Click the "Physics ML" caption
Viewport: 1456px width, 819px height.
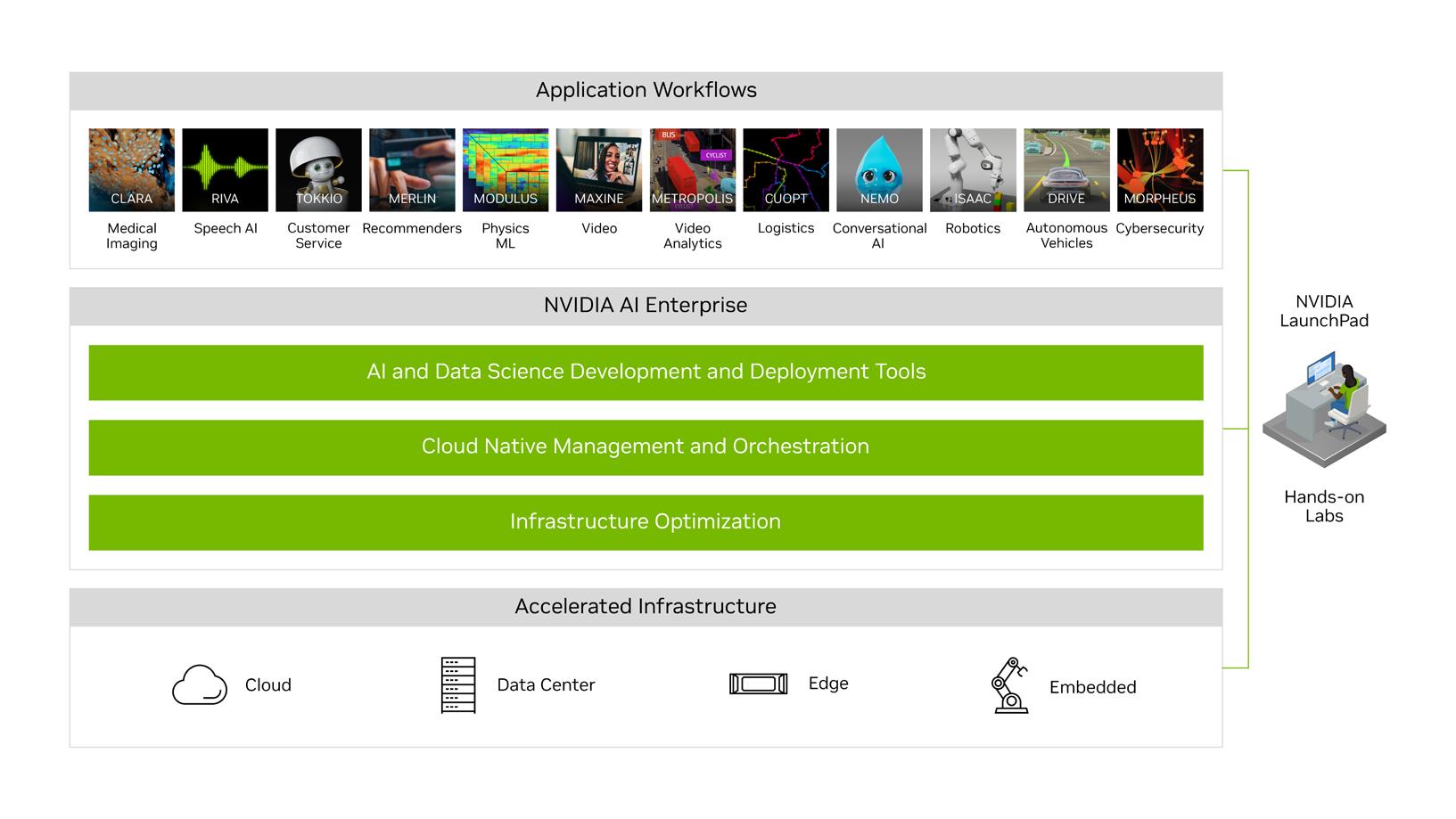506,236
